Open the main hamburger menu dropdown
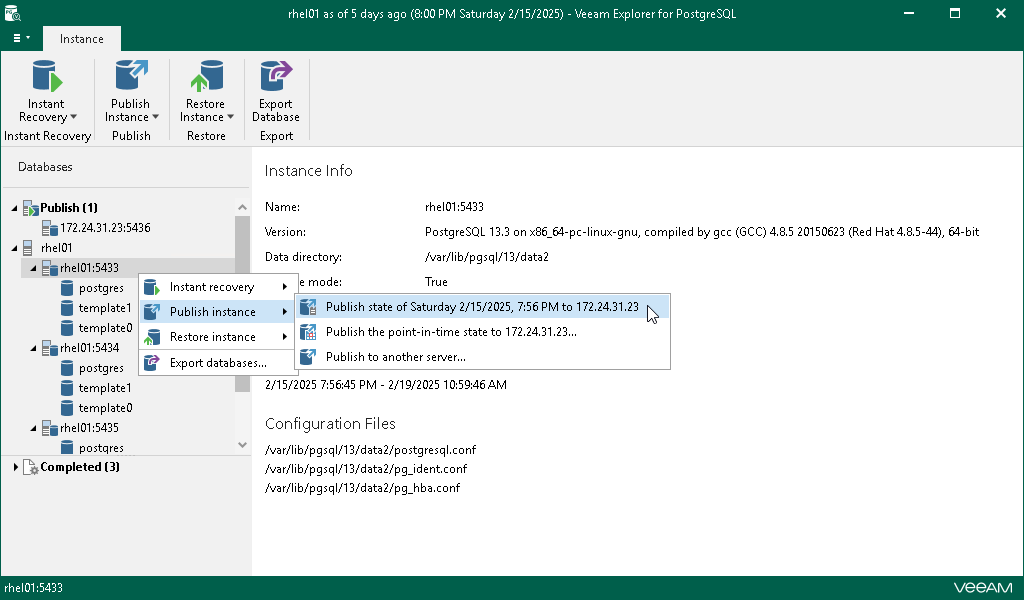This screenshot has width=1024, height=600. point(20,39)
